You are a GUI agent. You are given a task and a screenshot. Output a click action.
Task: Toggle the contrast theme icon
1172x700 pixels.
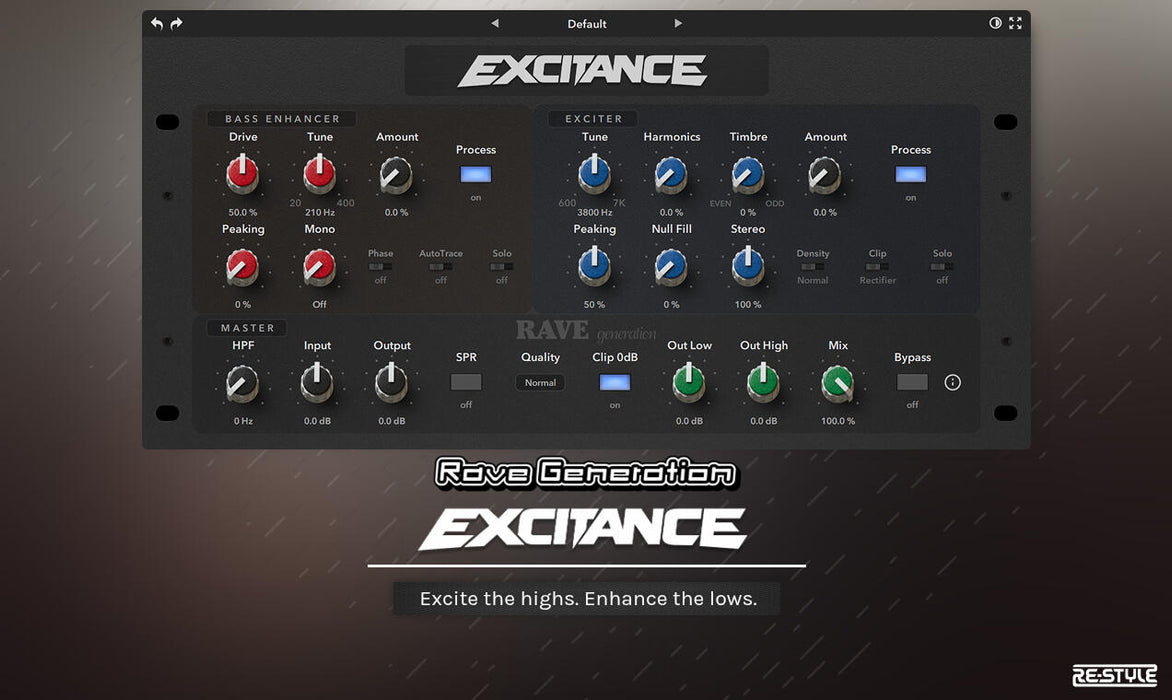click(x=995, y=23)
